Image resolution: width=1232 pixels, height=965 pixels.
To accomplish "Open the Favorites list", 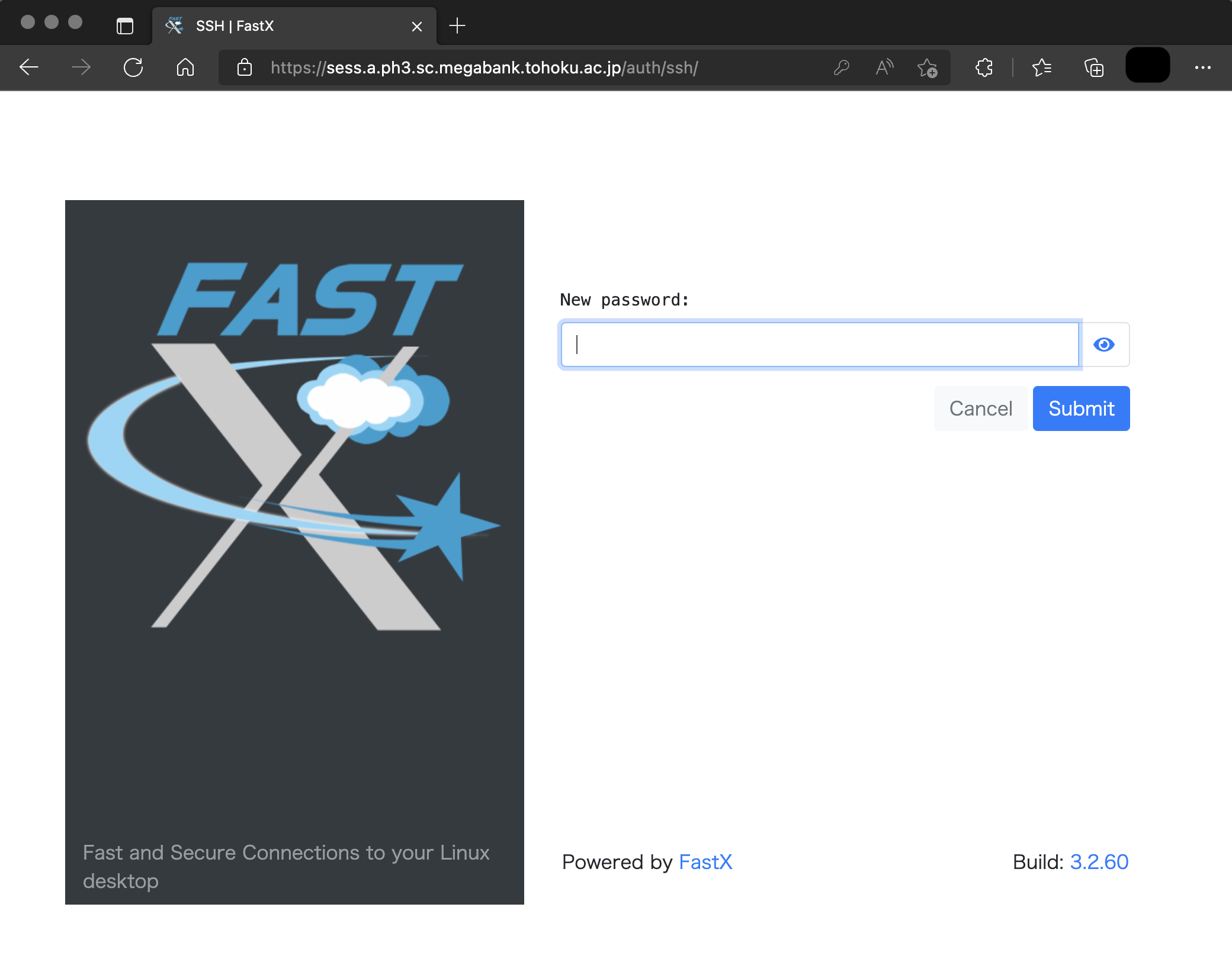I will pos(1042,67).
